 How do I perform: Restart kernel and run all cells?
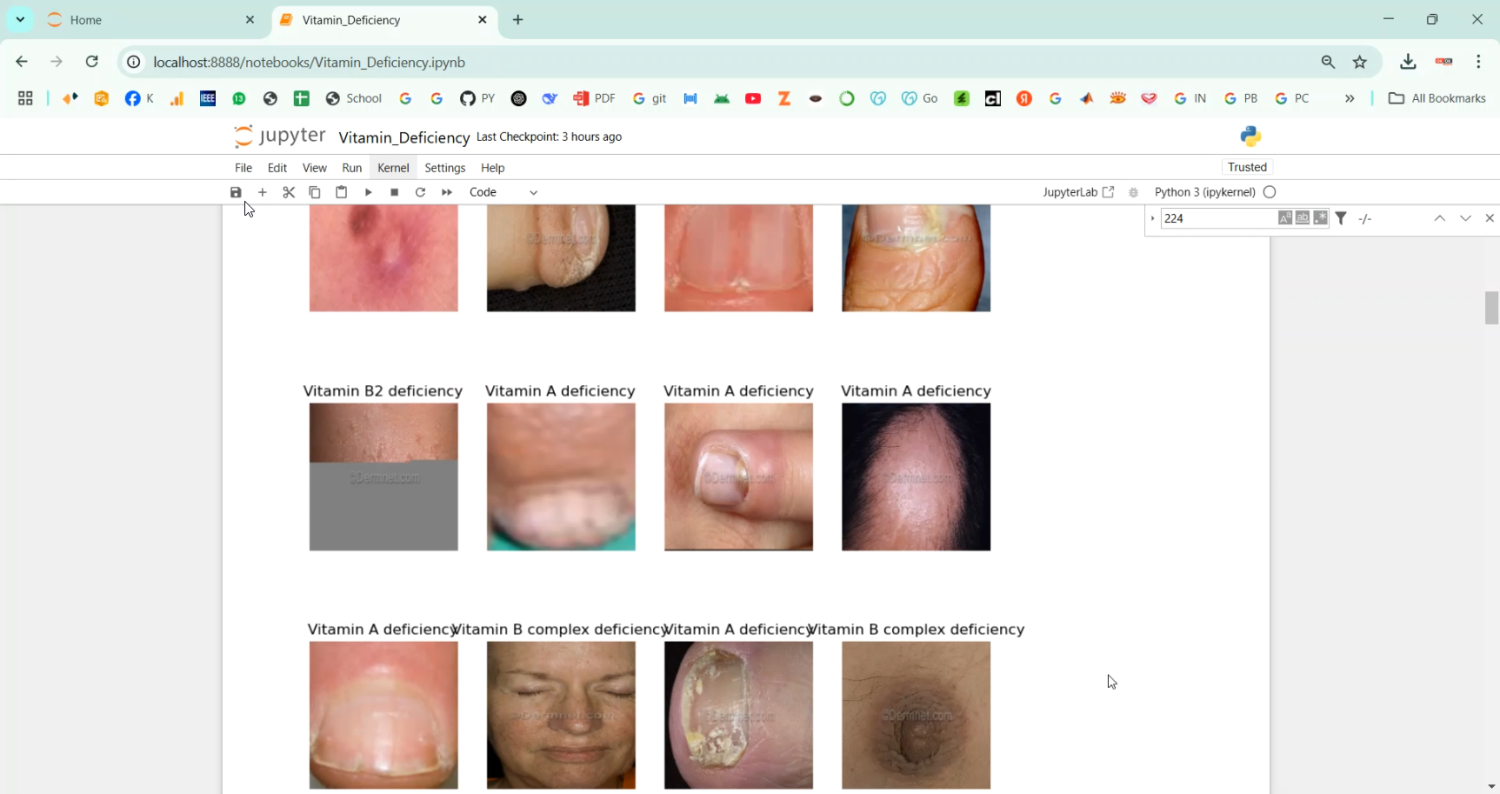tap(446, 191)
